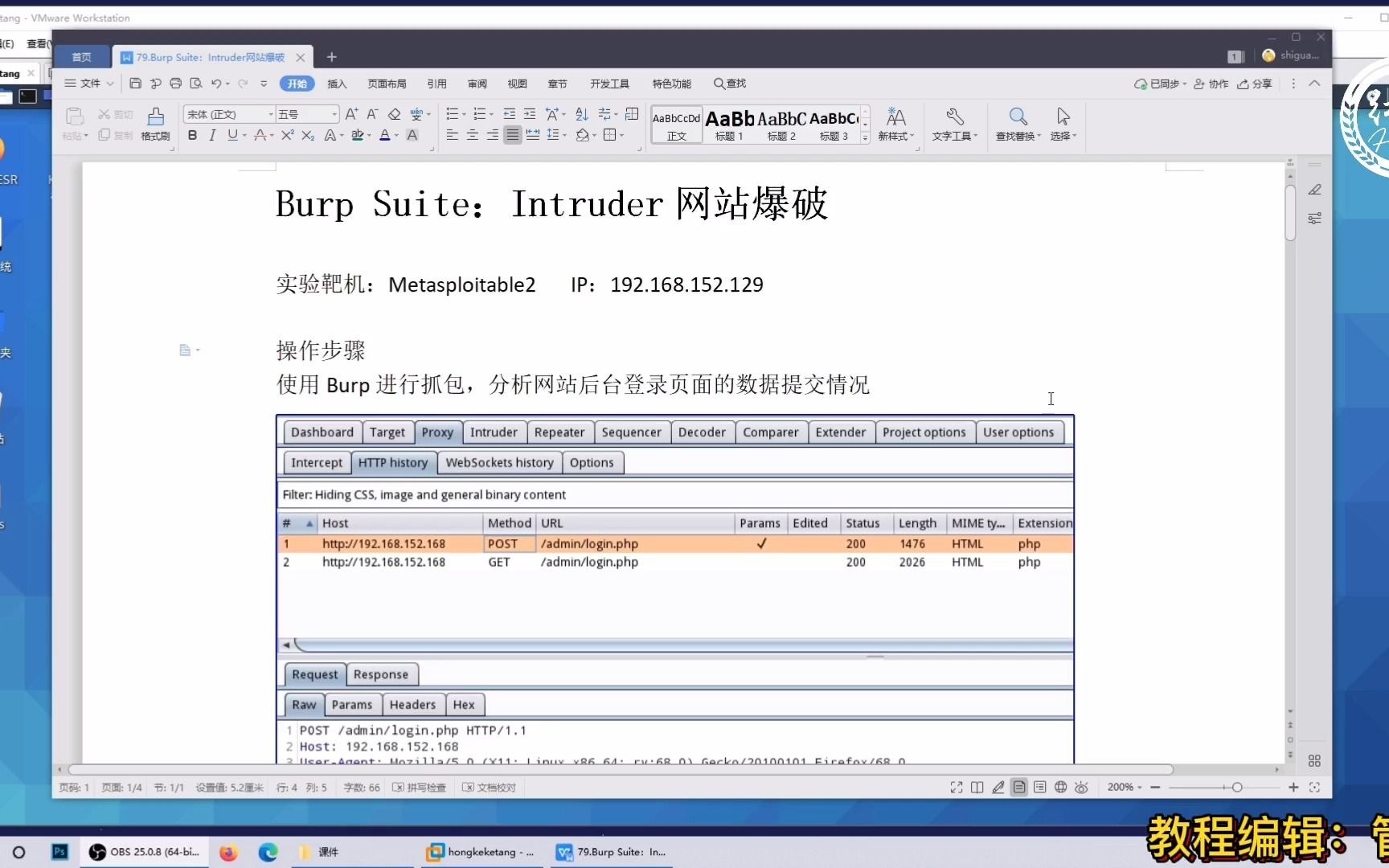Apply the 标题 1 heading style
Image resolution: width=1389 pixels, height=868 pixels.
click(x=730, y=125)
